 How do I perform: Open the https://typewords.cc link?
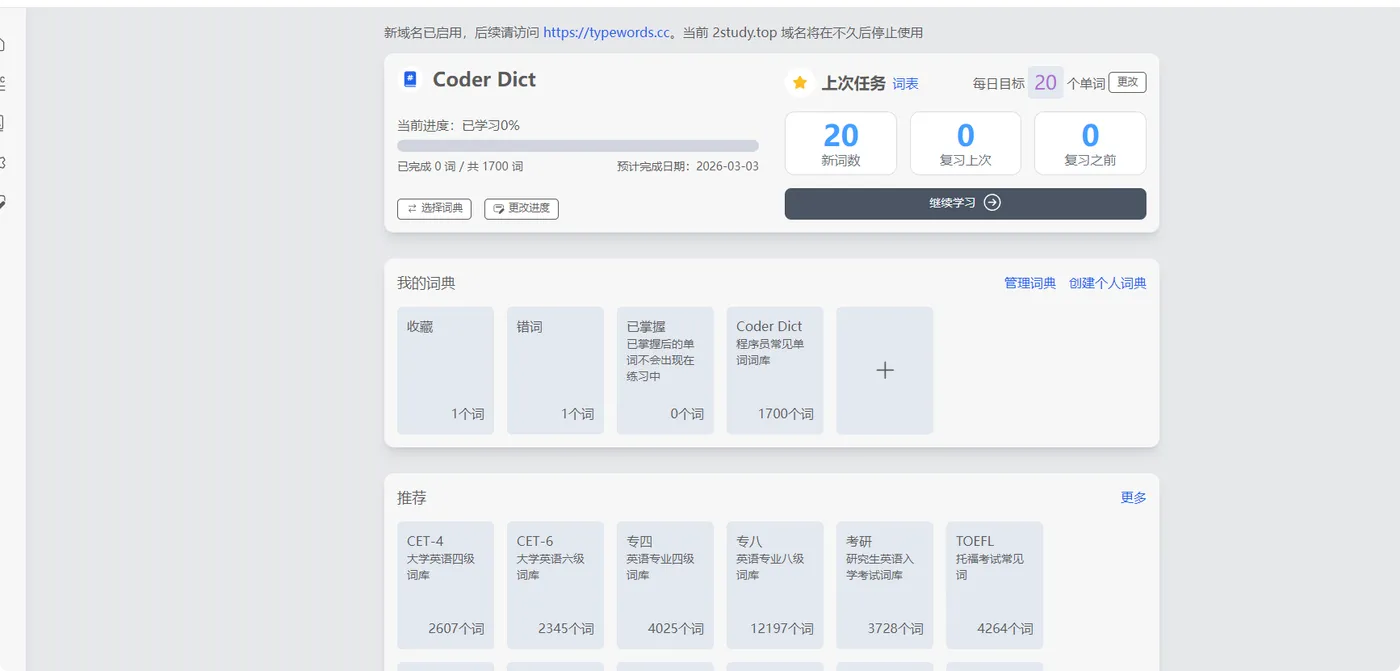click(x=606, y=33)
